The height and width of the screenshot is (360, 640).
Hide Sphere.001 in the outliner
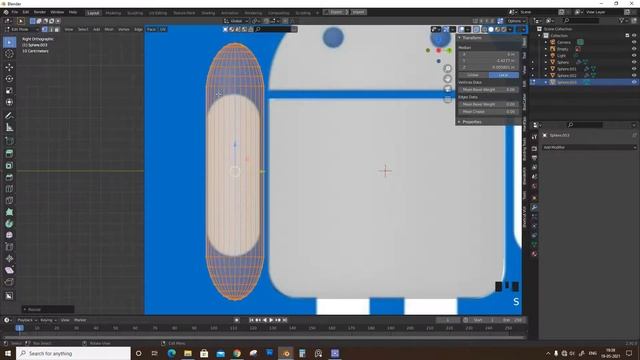pyautogui.click(x=634, y=69)
